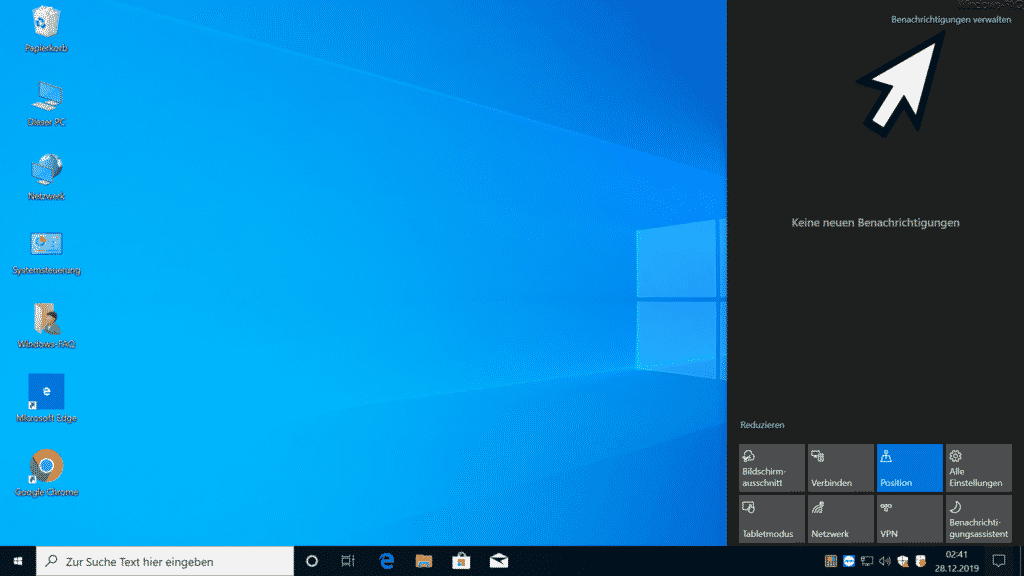Click the taskbar search box

165,561
